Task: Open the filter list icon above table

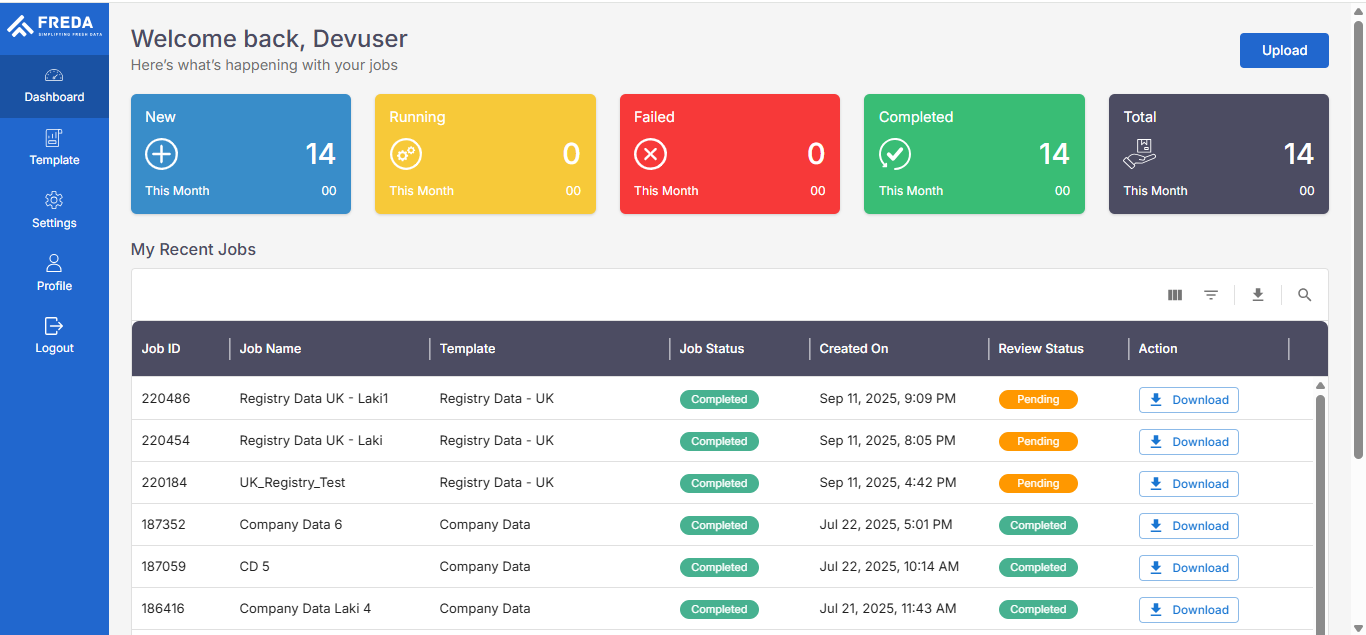Action: (x=1211, y=295)
